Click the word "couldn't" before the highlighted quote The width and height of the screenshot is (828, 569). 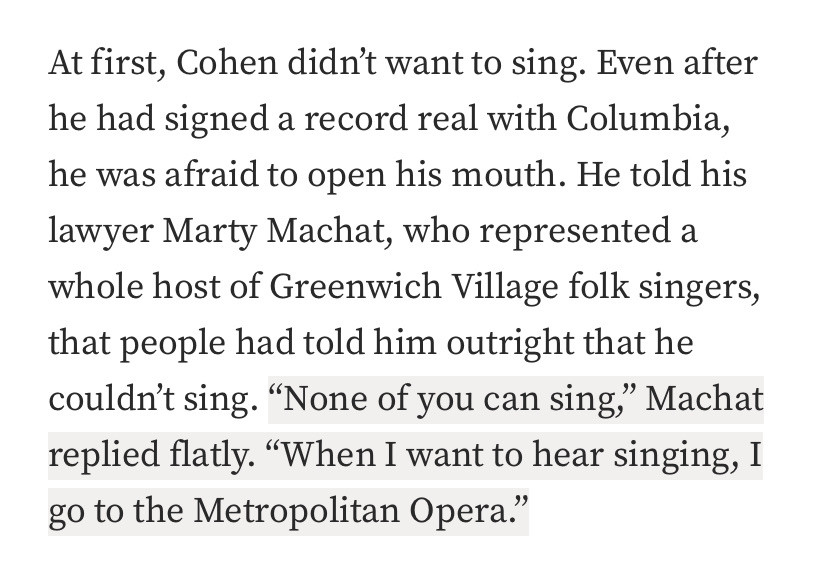pos(108,401)
